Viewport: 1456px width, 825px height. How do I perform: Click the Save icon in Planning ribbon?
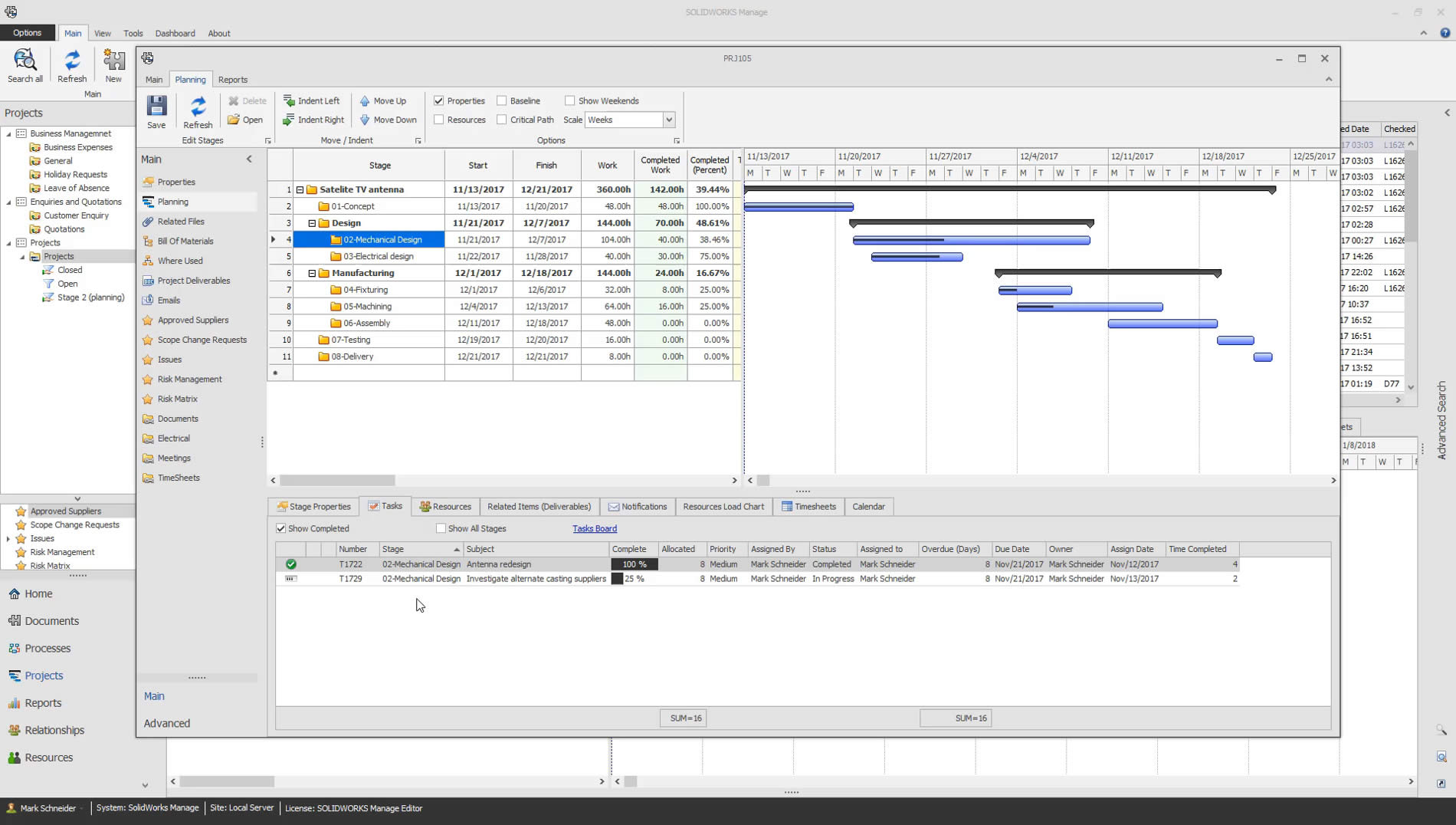(156, 106)
